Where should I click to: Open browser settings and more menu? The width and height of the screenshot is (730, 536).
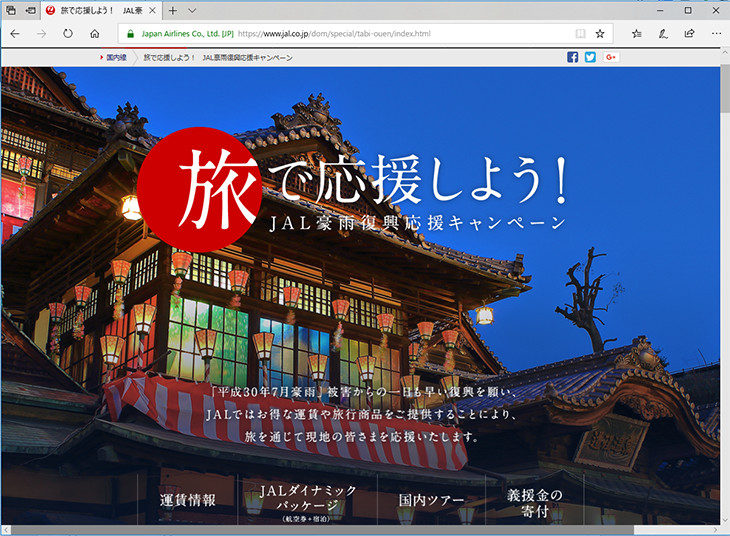(715, 33)
